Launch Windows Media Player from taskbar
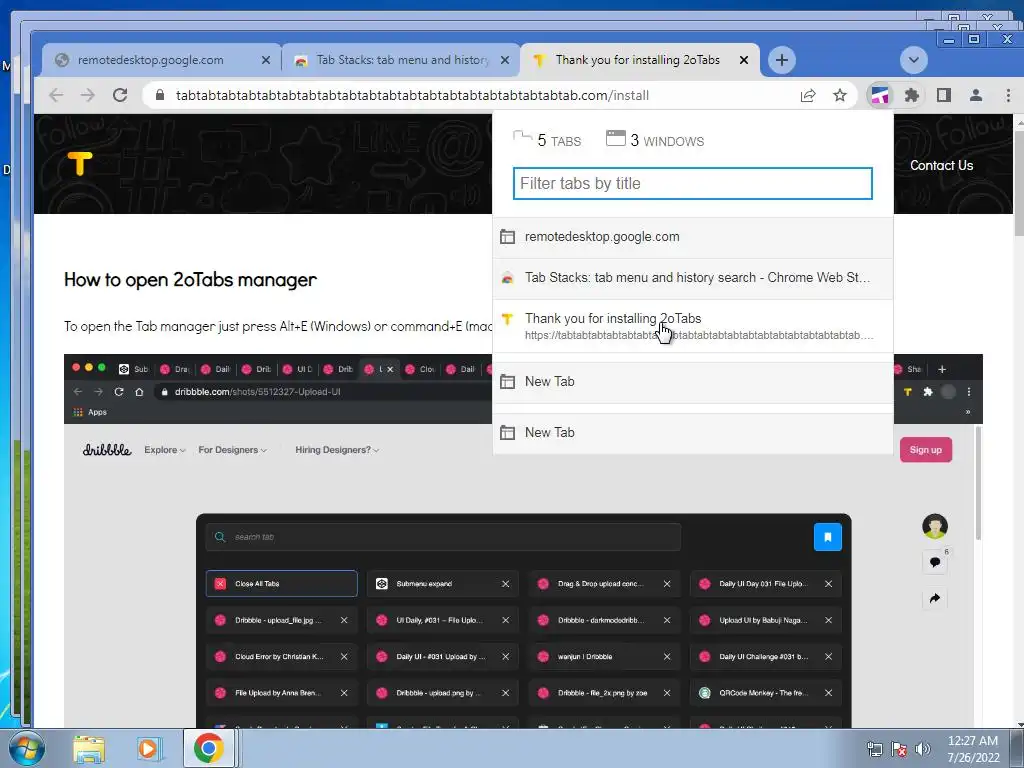Screen dimensions: 1024x768 coord(148,750)
